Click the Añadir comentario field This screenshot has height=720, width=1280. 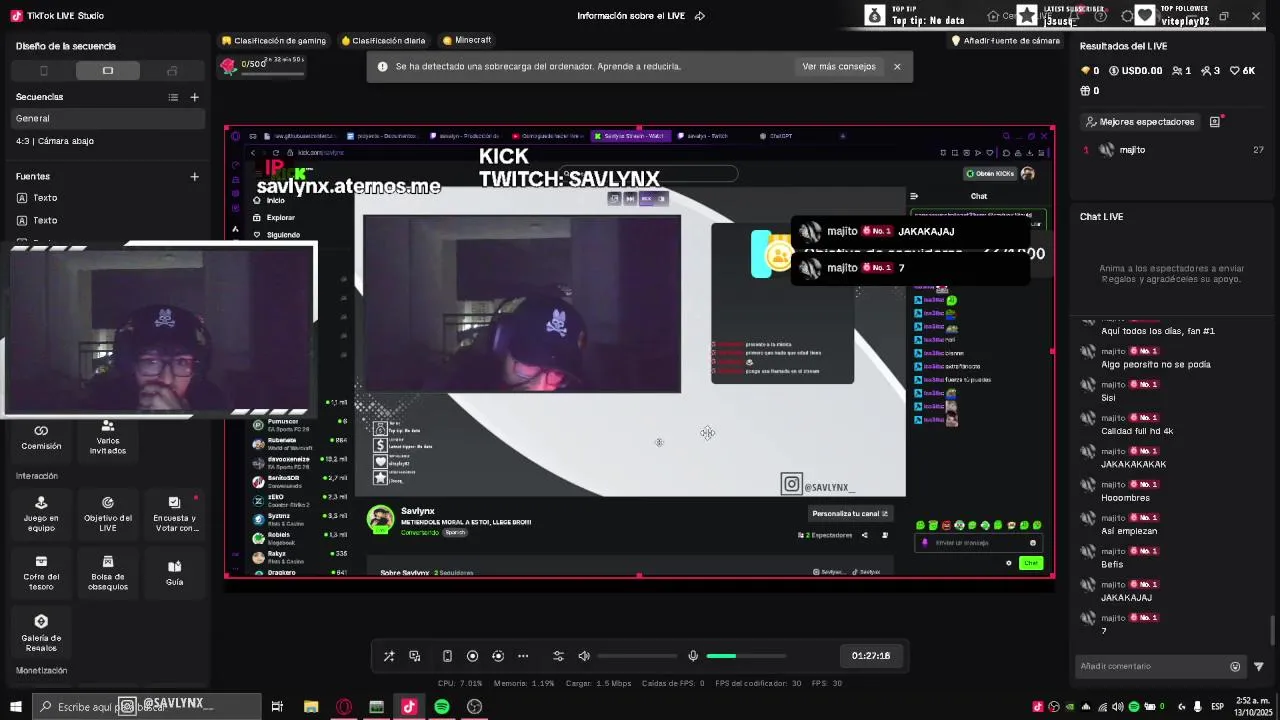click(x=1152, y=666)
